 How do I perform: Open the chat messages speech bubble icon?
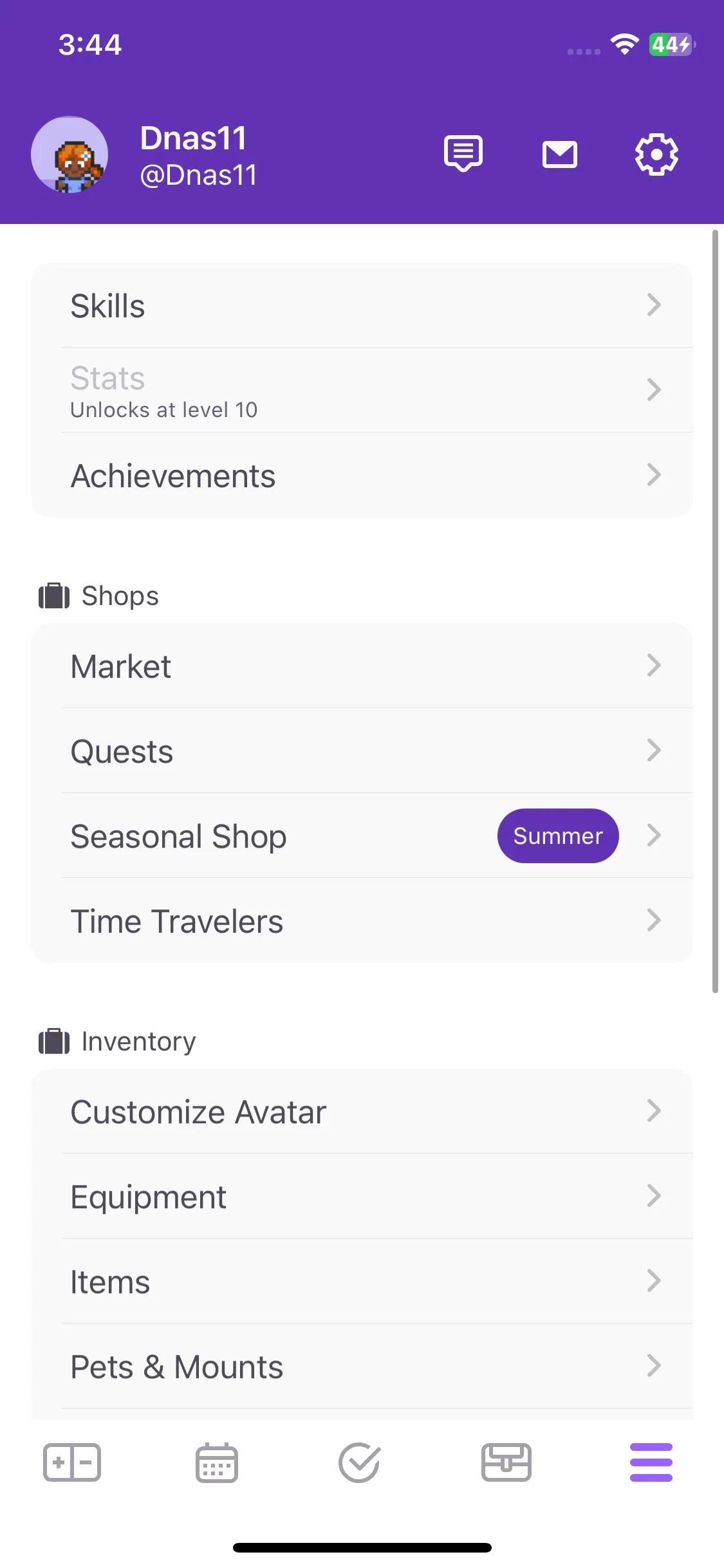463,154
